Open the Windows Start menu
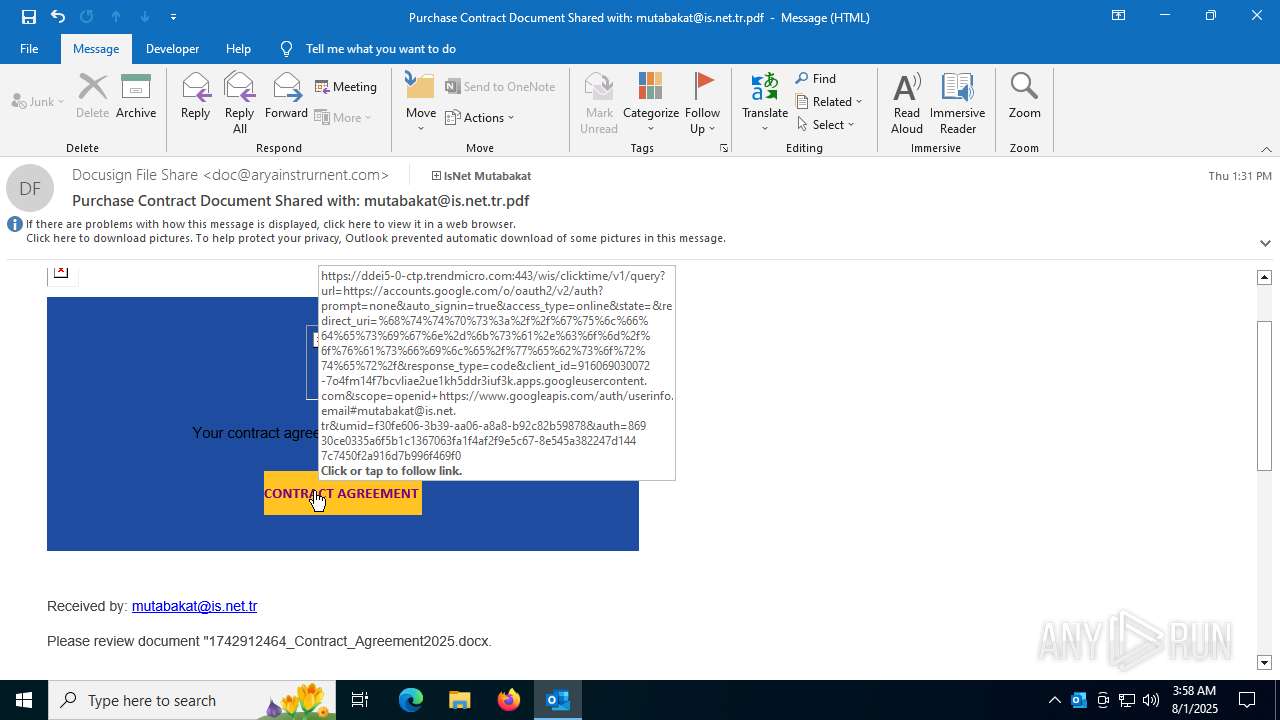The image size is (1280, 720). (24, 700)
